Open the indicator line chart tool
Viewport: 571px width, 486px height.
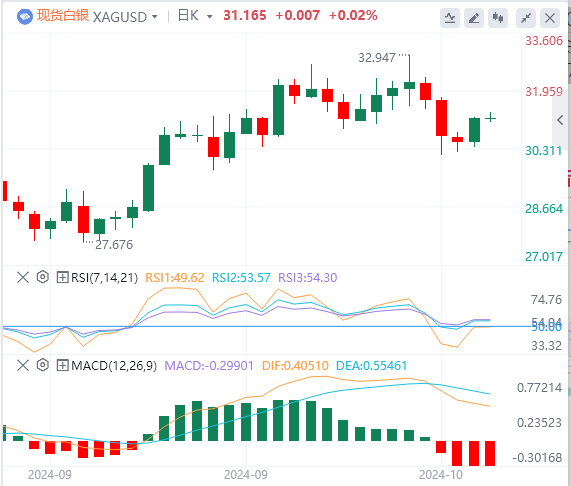pos(450,17)
